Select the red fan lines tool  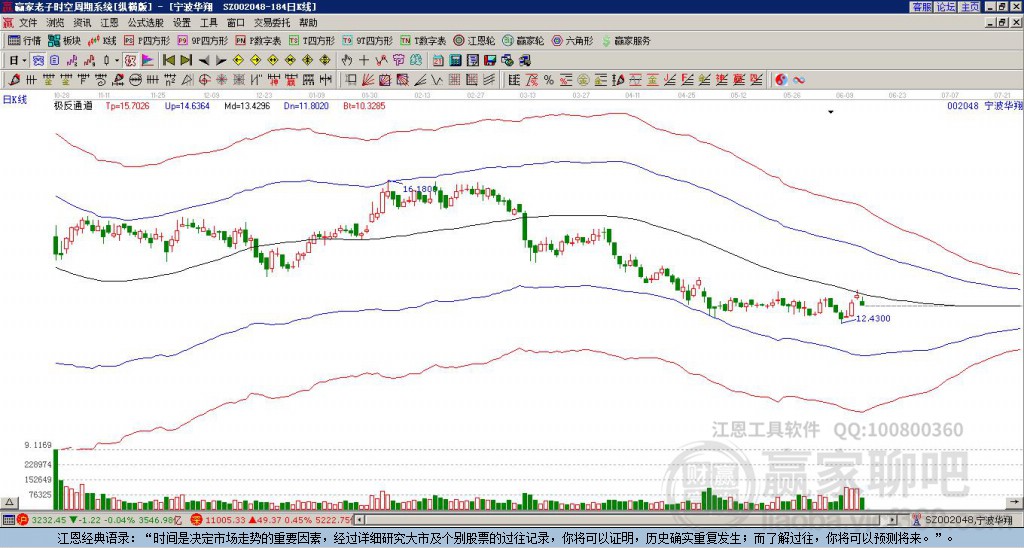[x=368, y=80]
